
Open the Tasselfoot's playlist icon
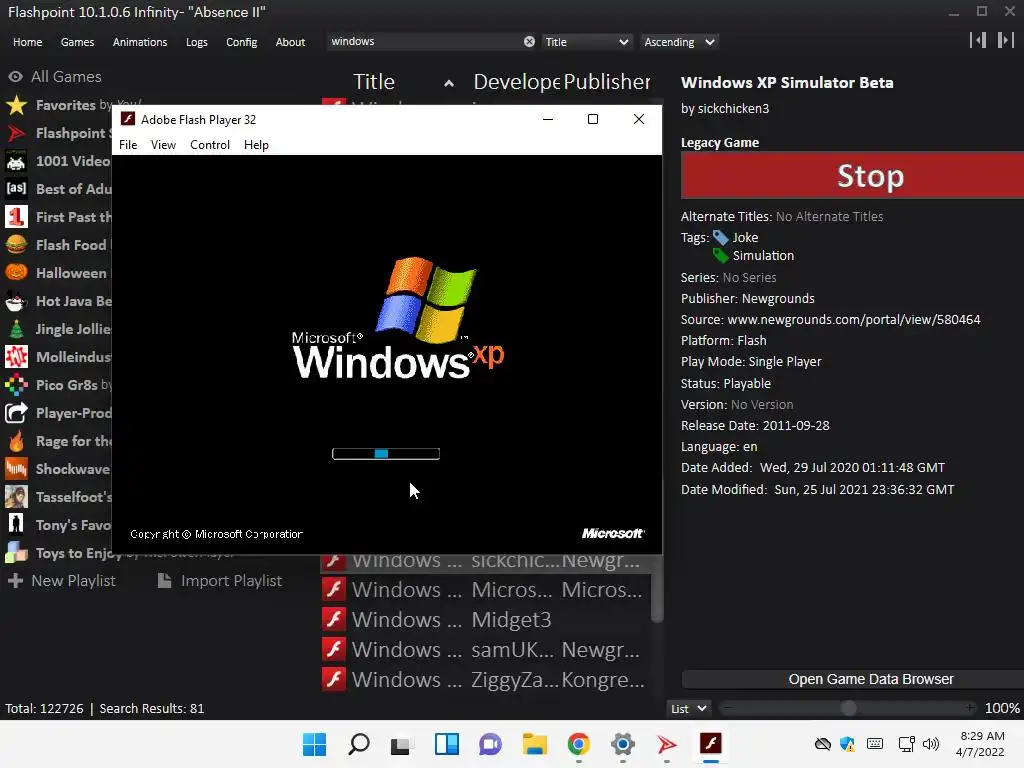click(16, 497)
